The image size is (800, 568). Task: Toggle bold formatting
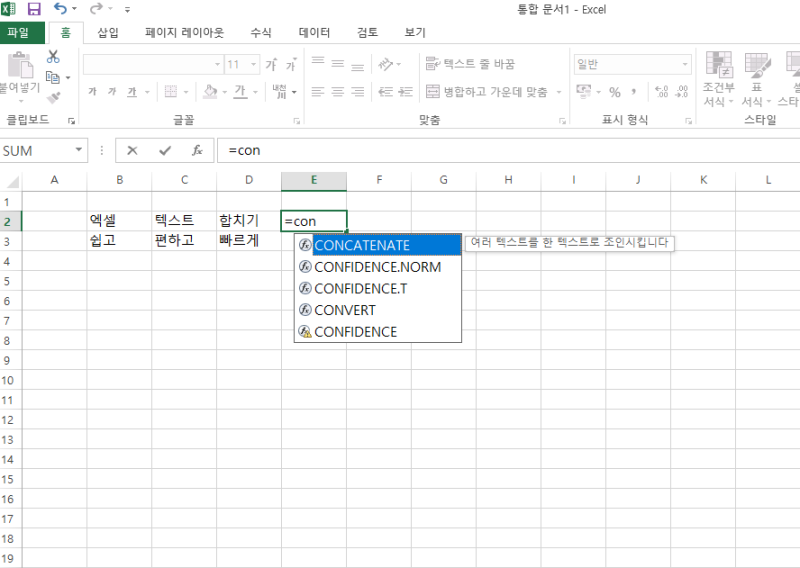click(x=92, y=92)
